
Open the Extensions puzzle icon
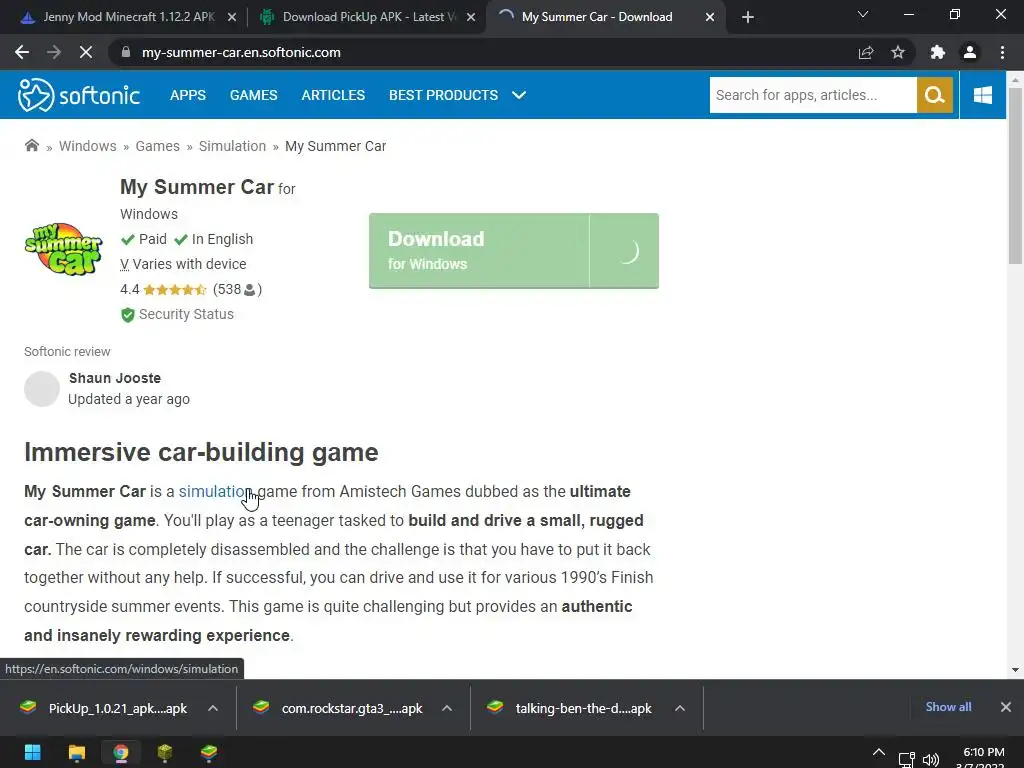938,52
